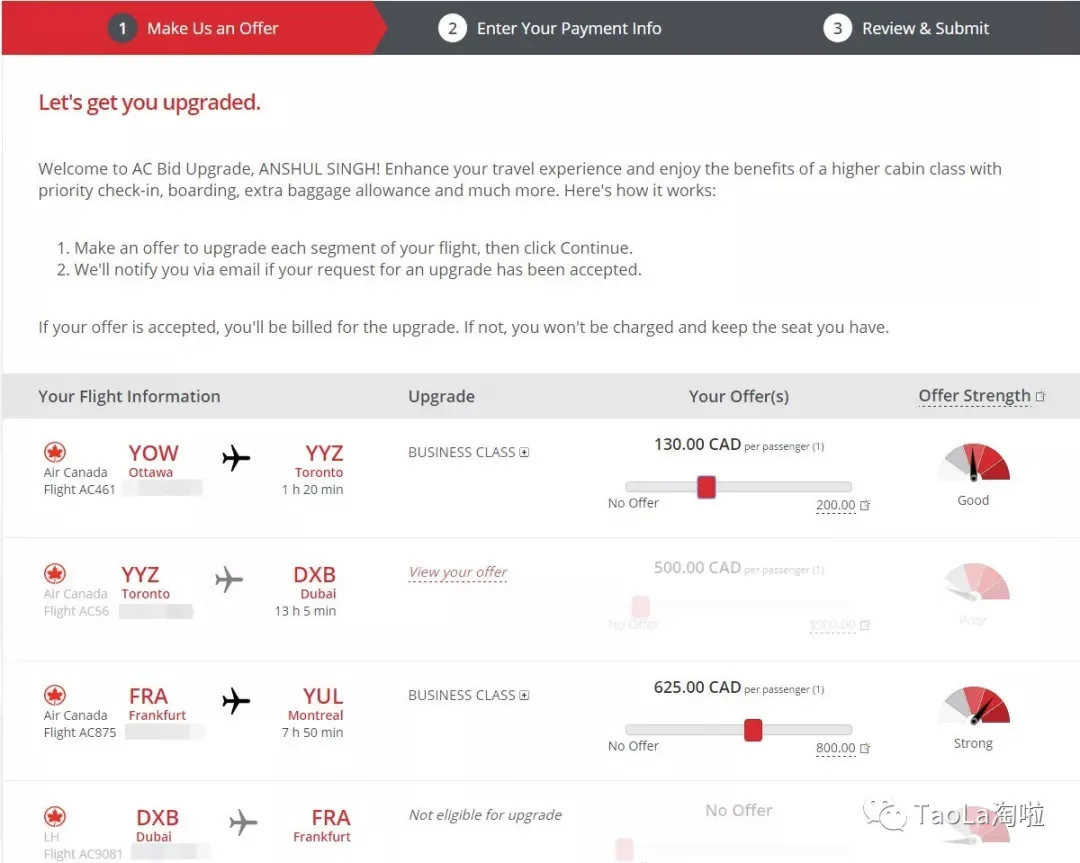Click the Let's get you upgraded heading
1080x863 pixels.
pyautogui.click(x=149, y=103)
